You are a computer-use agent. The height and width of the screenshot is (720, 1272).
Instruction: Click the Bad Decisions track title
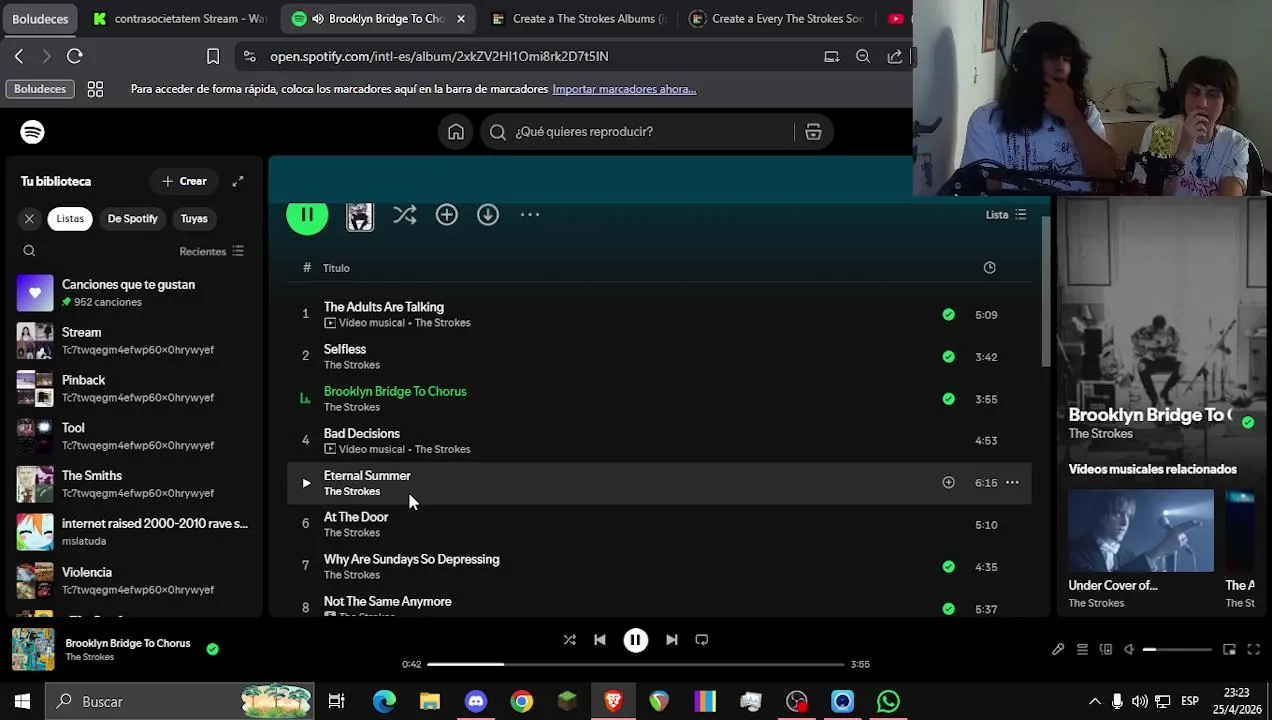(x=362, y=433)
